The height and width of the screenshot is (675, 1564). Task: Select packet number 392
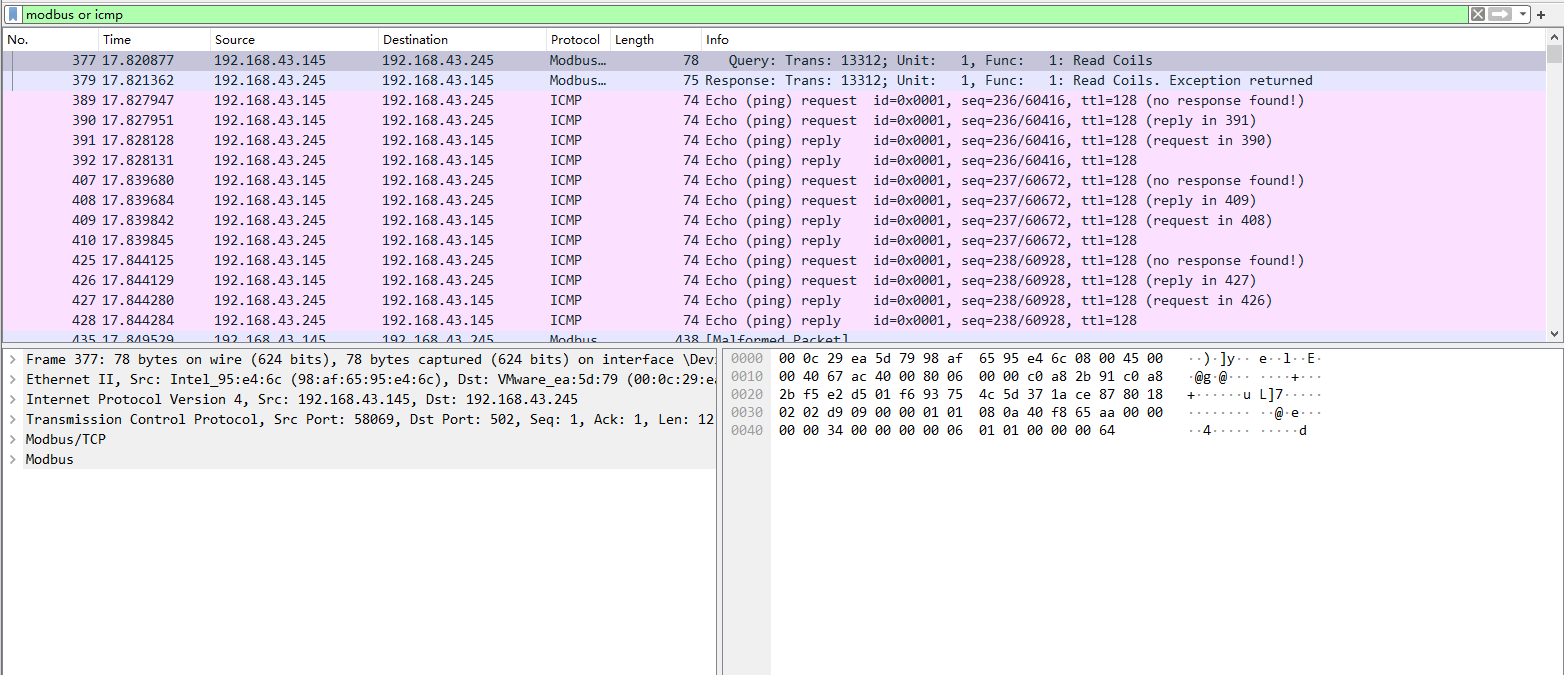click(x=774, y=160)
